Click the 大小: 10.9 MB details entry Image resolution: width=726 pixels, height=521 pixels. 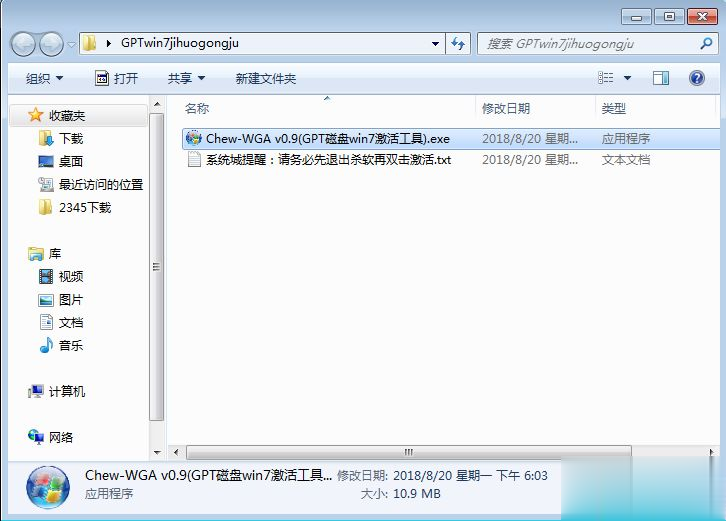[x=401, y=494]
